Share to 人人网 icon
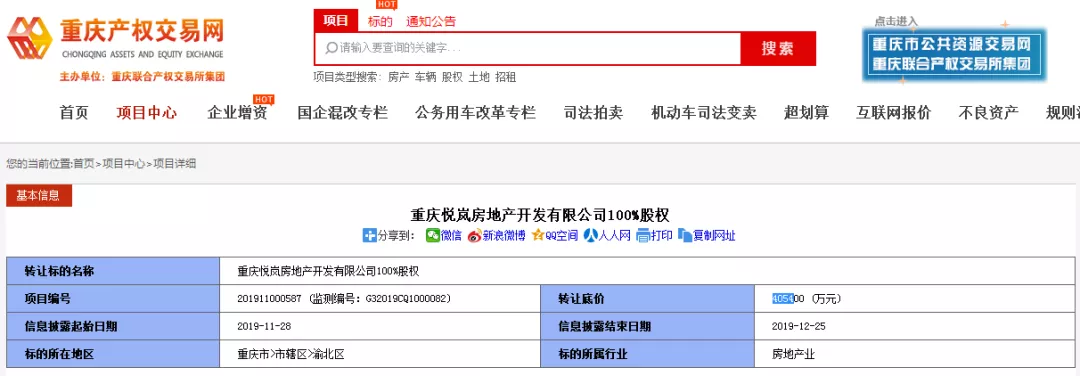1080x376 pixels. tap(590, 236)
